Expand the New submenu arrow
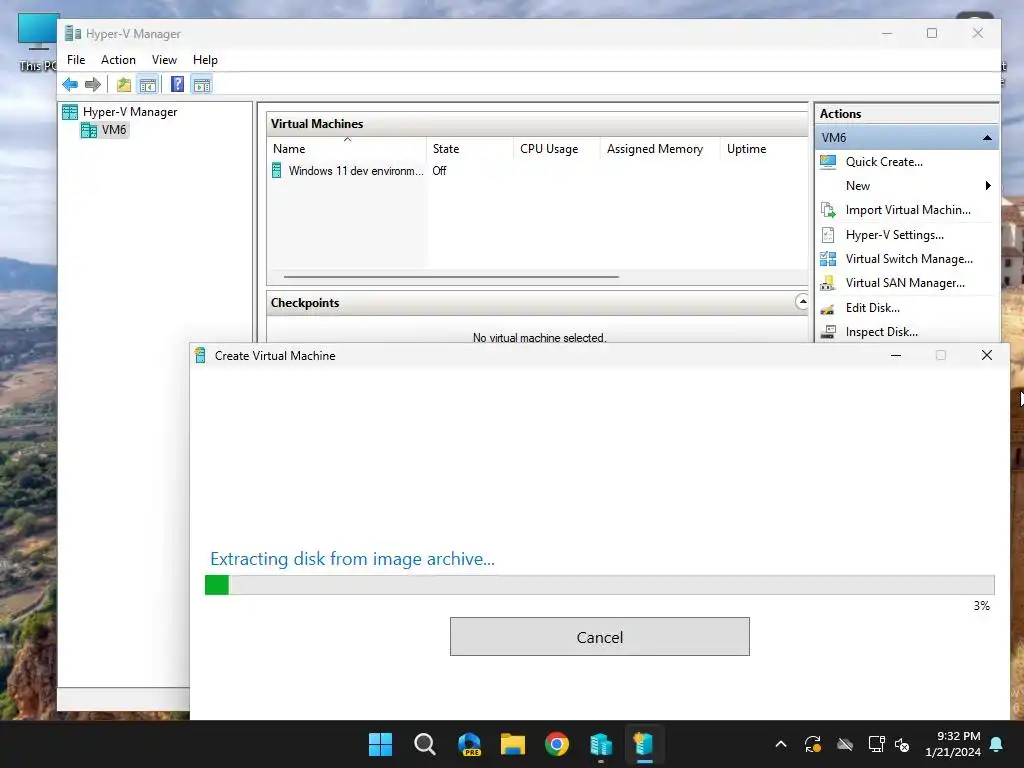Viewport: 1024px width, 768px height. (988, 186)
